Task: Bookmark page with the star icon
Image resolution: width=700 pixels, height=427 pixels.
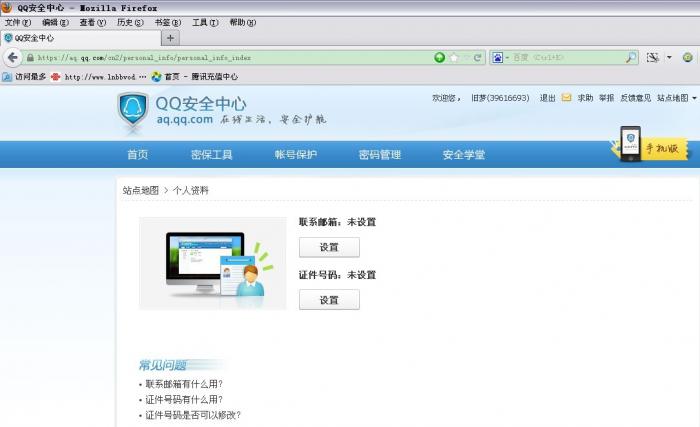Action: click(x=454, y=58)
